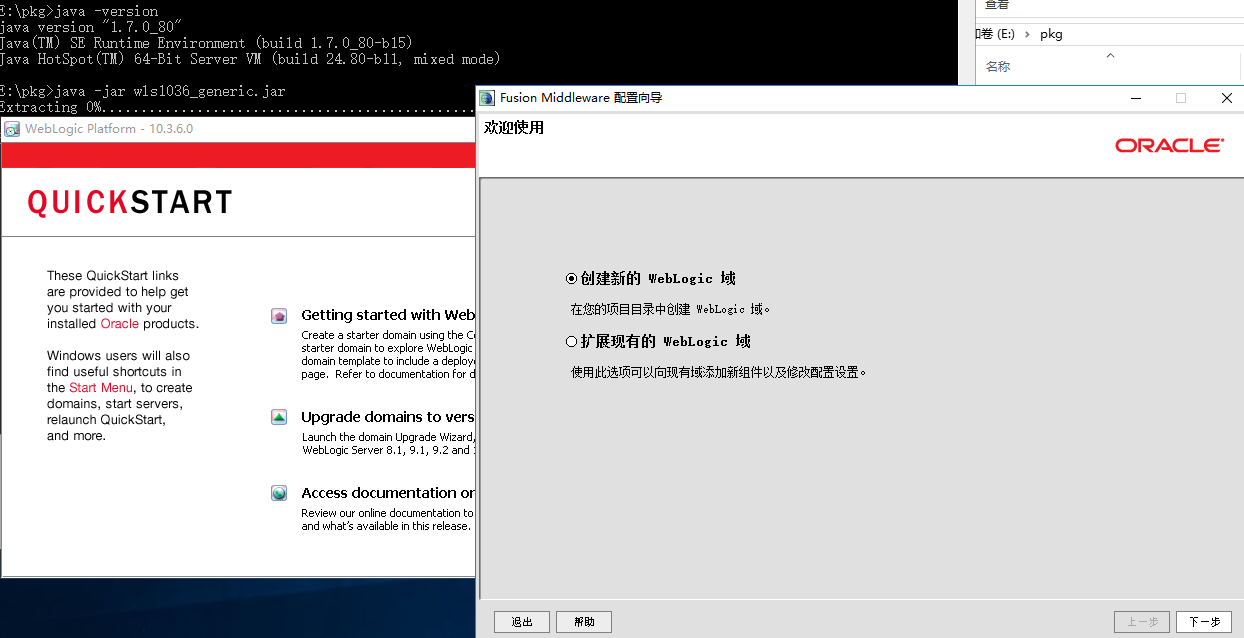Click the Oracle logo in the wizard

click(x=1169, y=146)
